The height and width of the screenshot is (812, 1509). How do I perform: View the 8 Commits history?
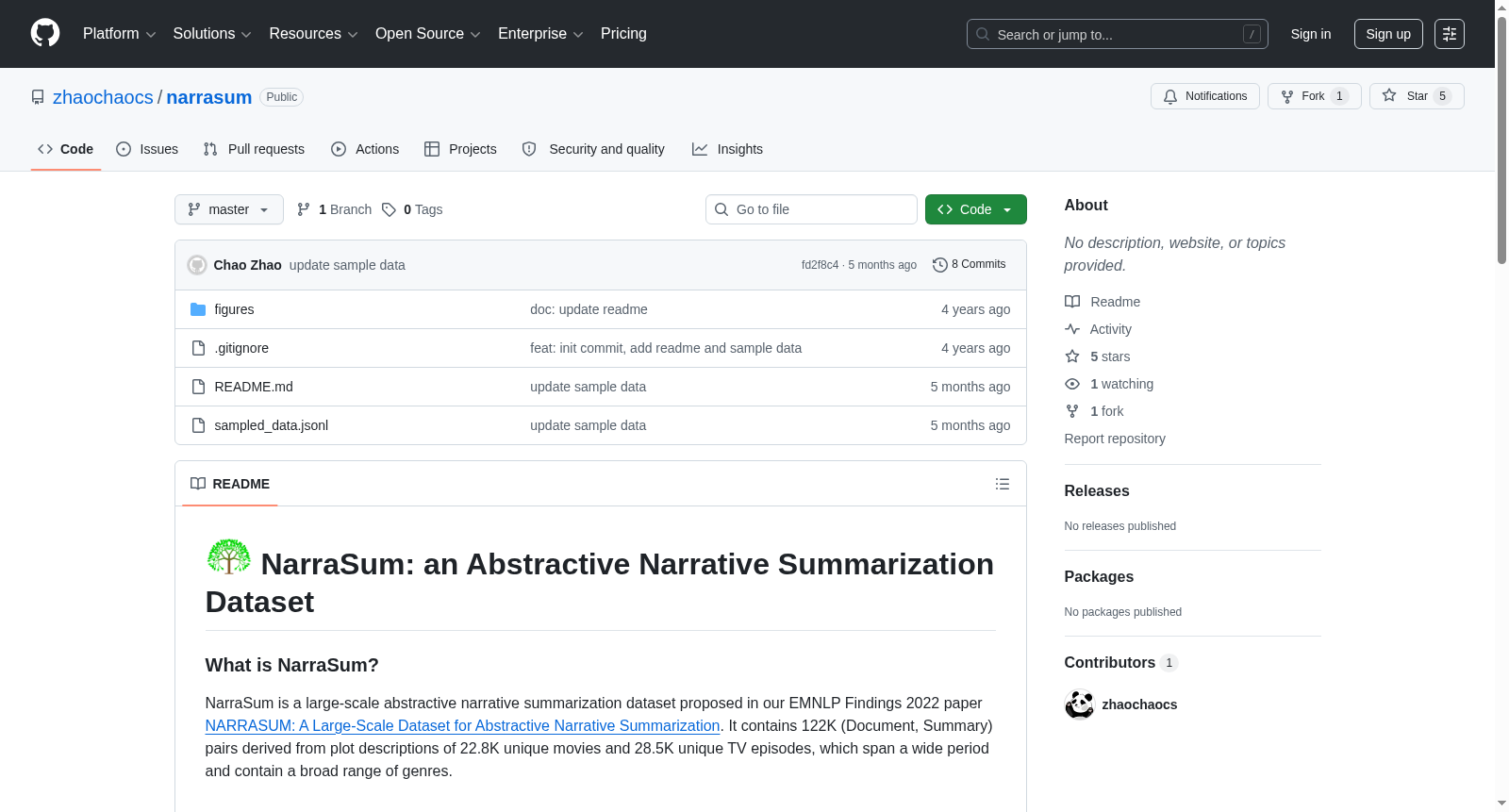click(970, 265)
